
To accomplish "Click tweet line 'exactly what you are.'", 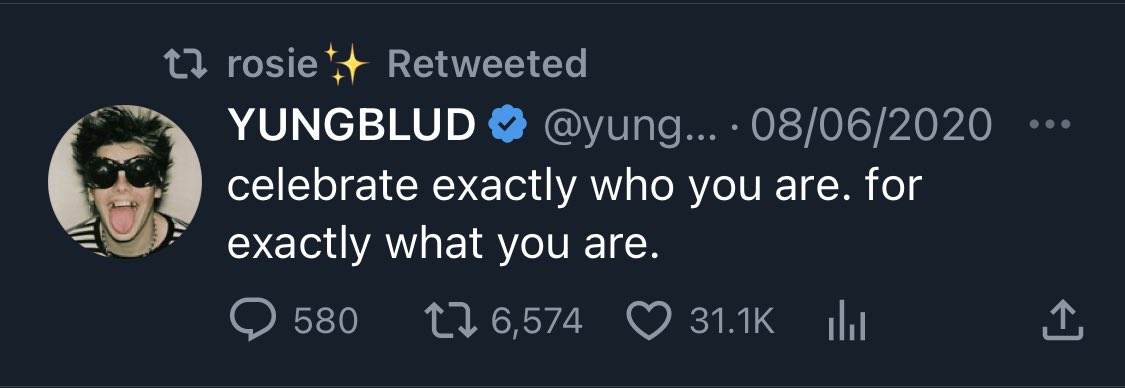I will tap(443, 245).
